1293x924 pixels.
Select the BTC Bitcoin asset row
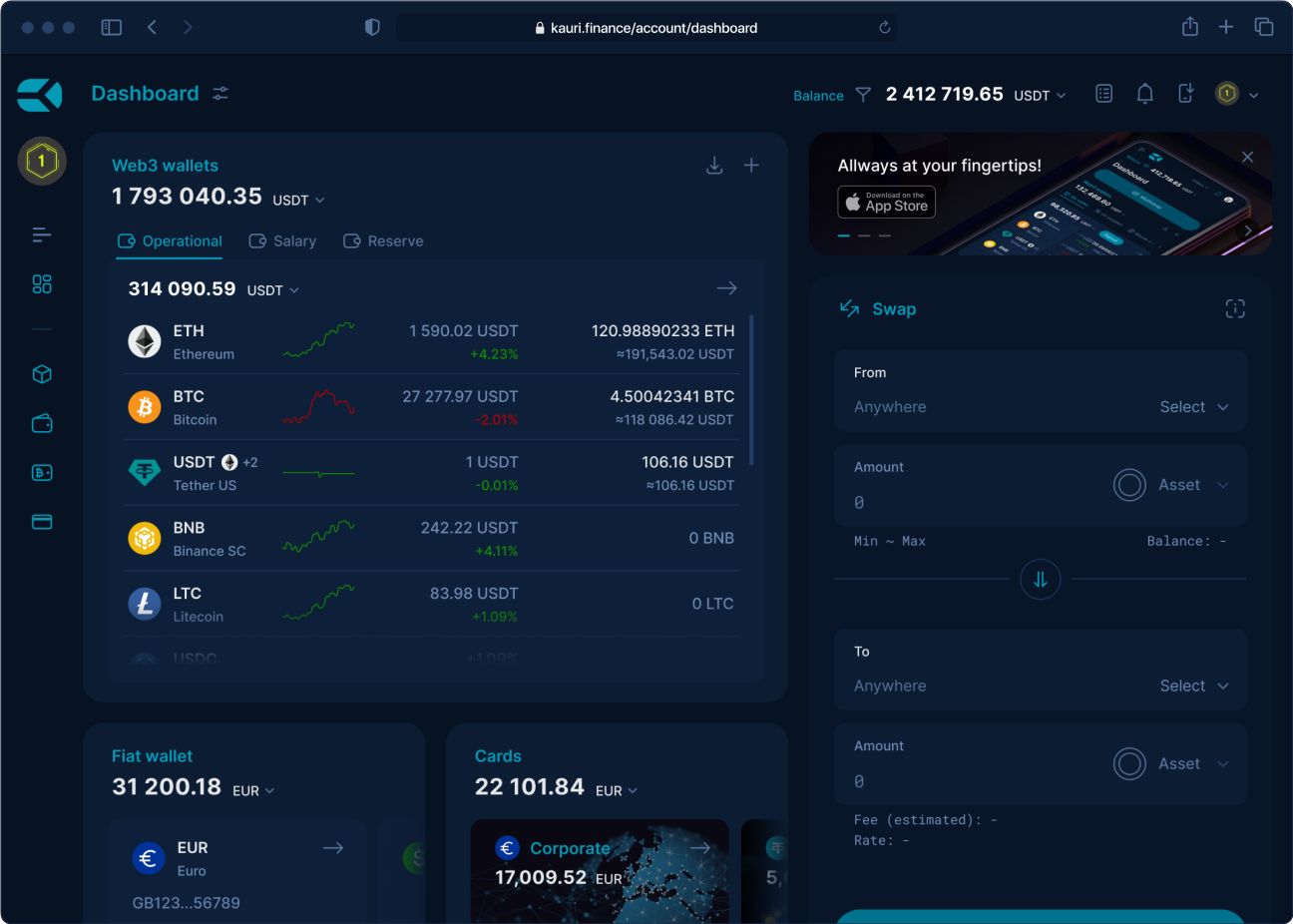[x=431, y=407]
